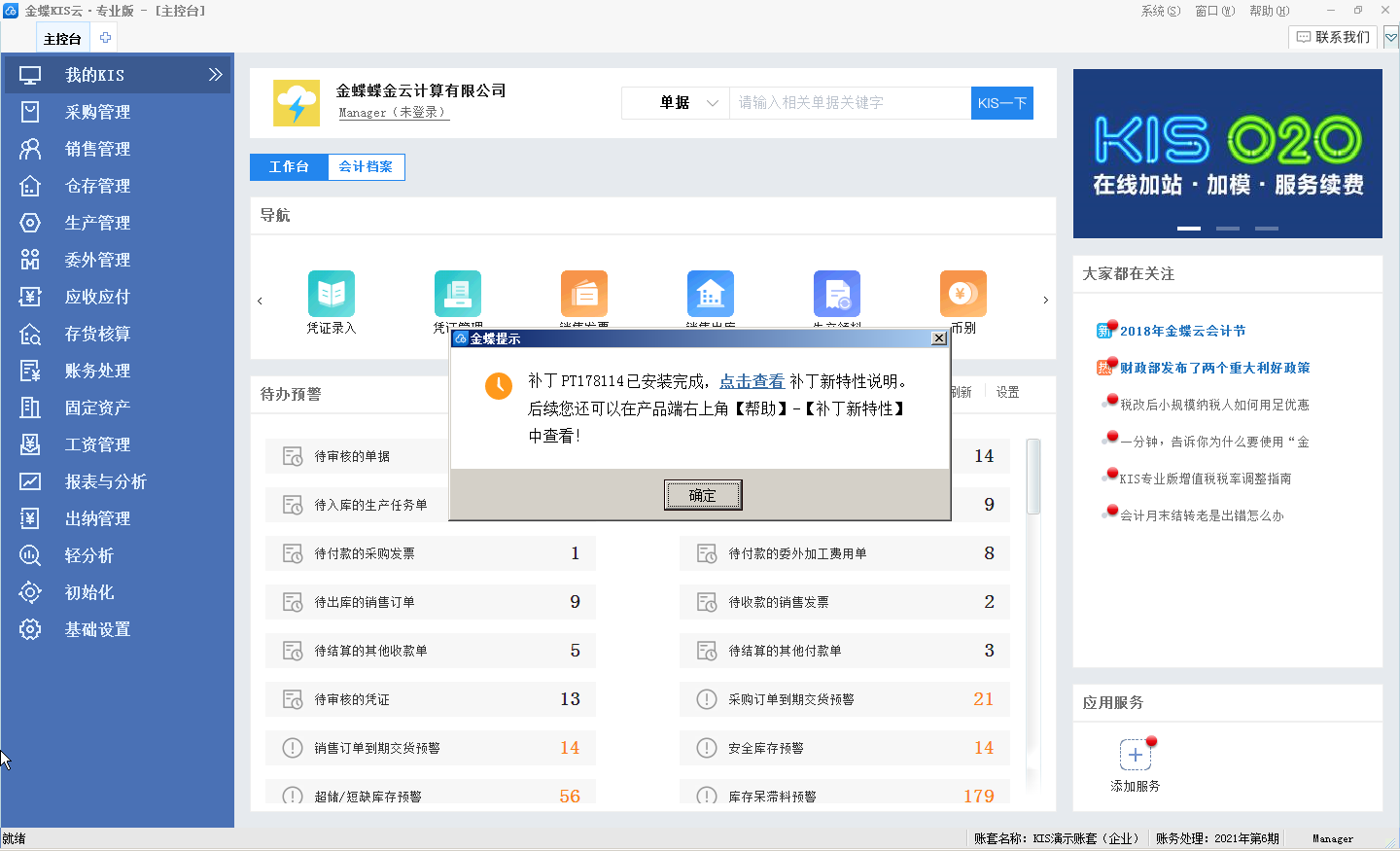Open 应收应付 module
The width and height of the screenshot is (1400, 851).
tap(117, 297)
